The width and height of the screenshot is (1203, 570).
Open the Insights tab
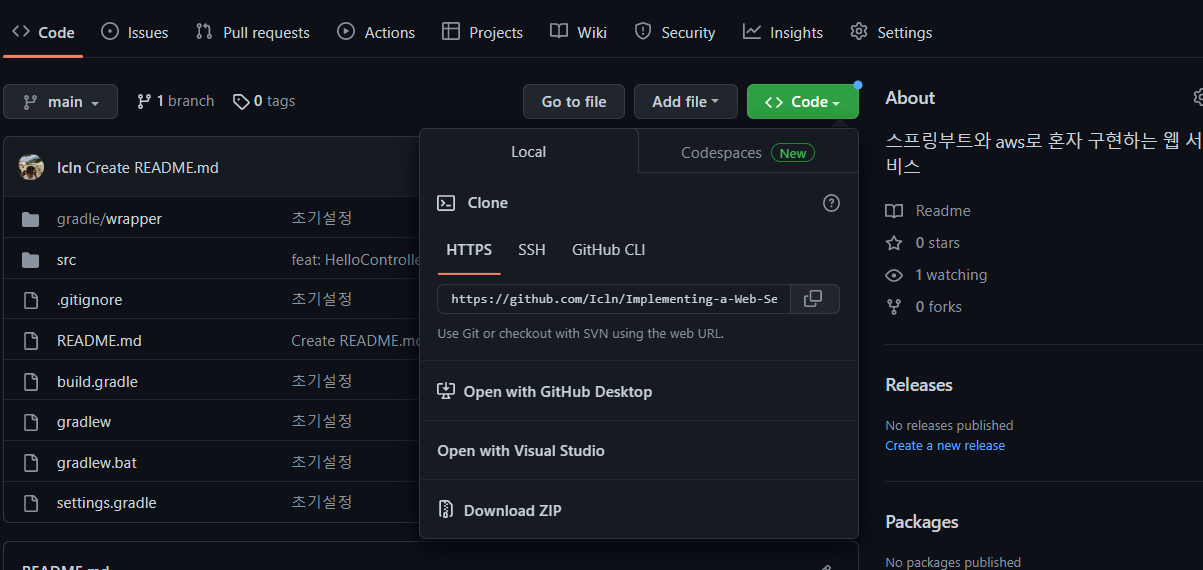coord(783,32)
